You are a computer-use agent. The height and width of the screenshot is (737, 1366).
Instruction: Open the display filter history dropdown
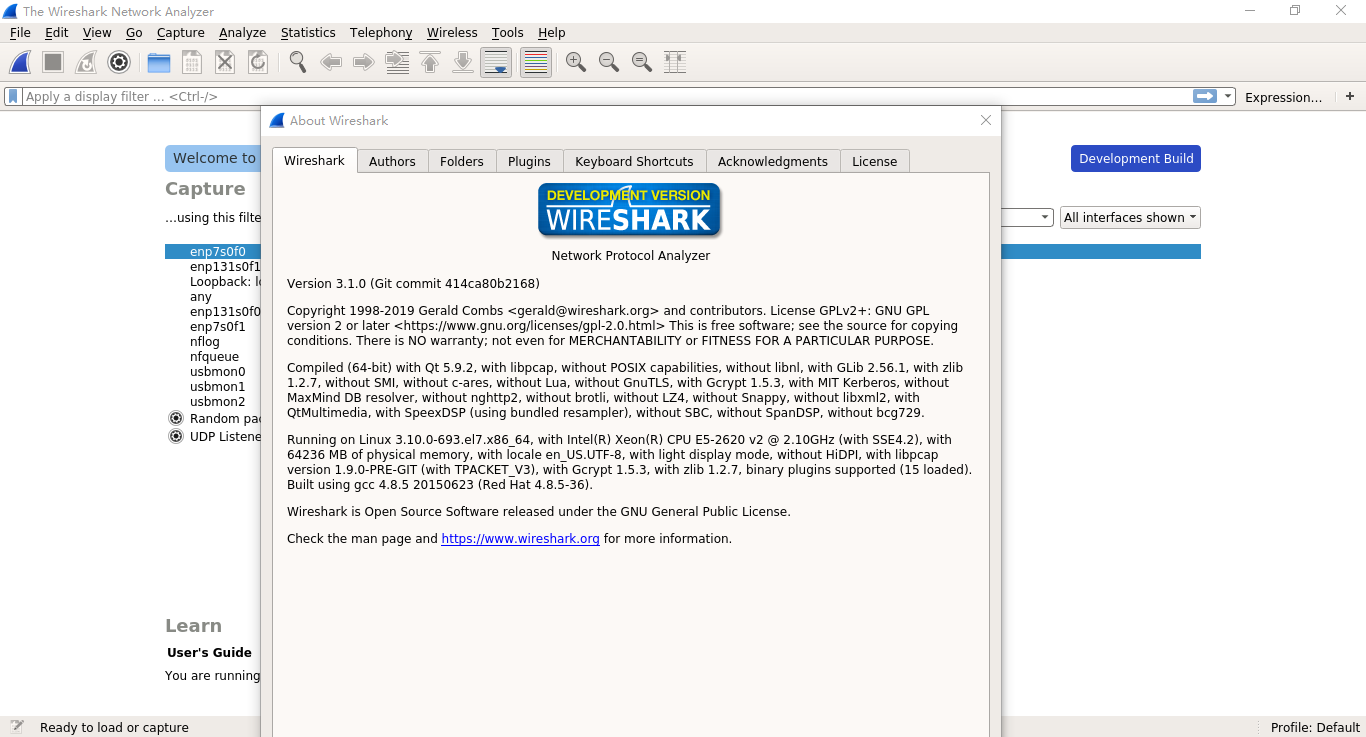[x=1228, y=96]
